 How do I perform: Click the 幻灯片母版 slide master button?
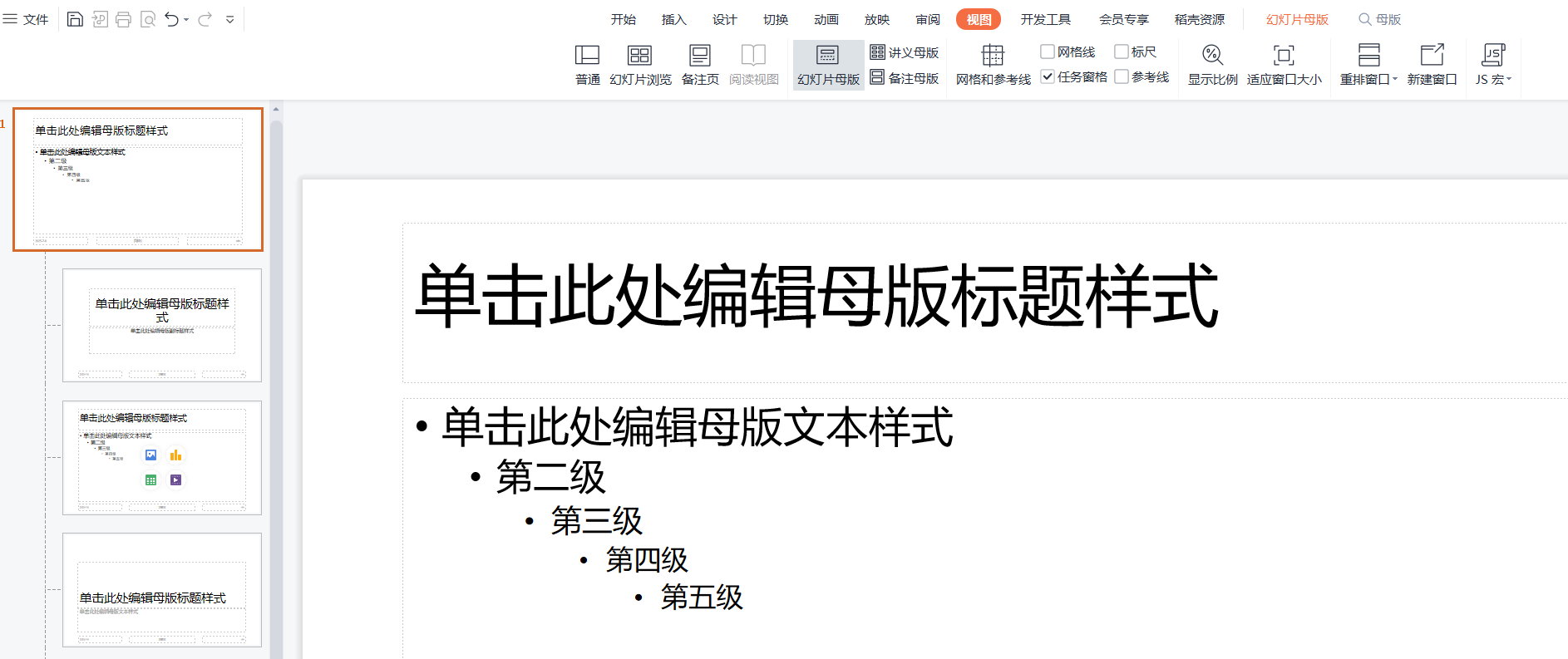[828, 65]
